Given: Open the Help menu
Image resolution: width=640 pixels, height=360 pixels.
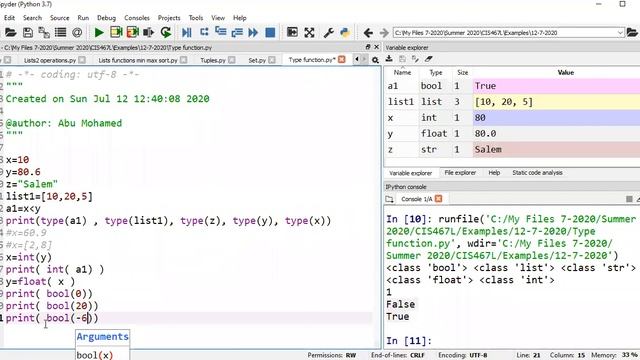Looking at the screenshot, I should point(240,18).
